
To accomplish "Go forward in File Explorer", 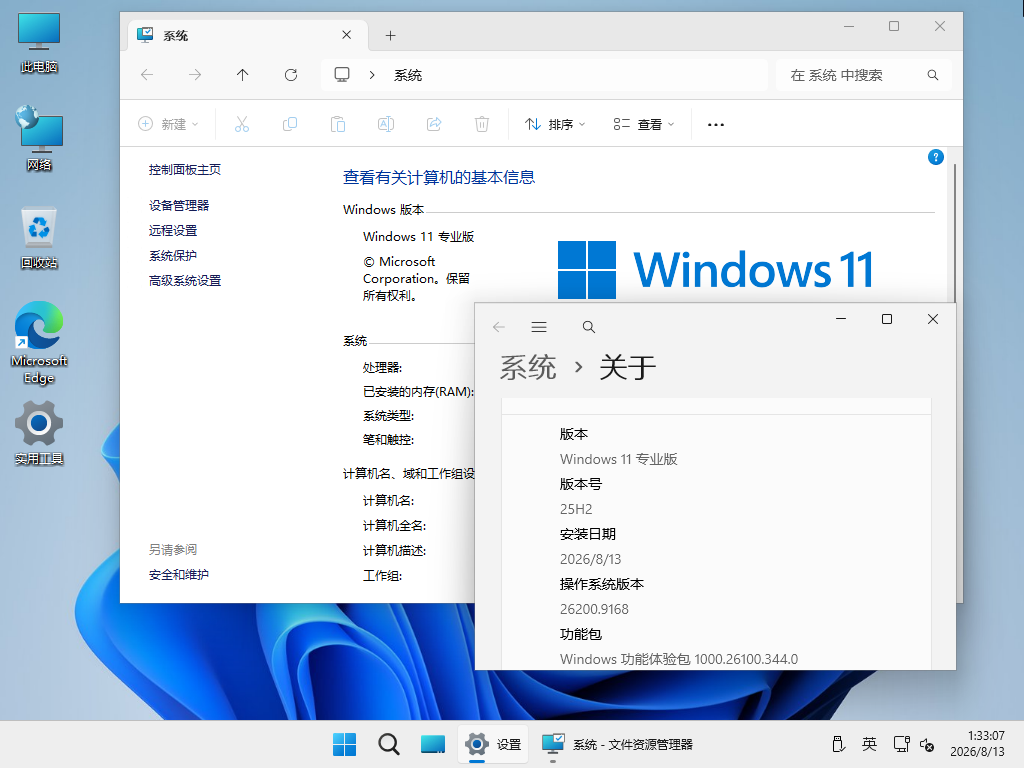I will [x=195, y=75].
